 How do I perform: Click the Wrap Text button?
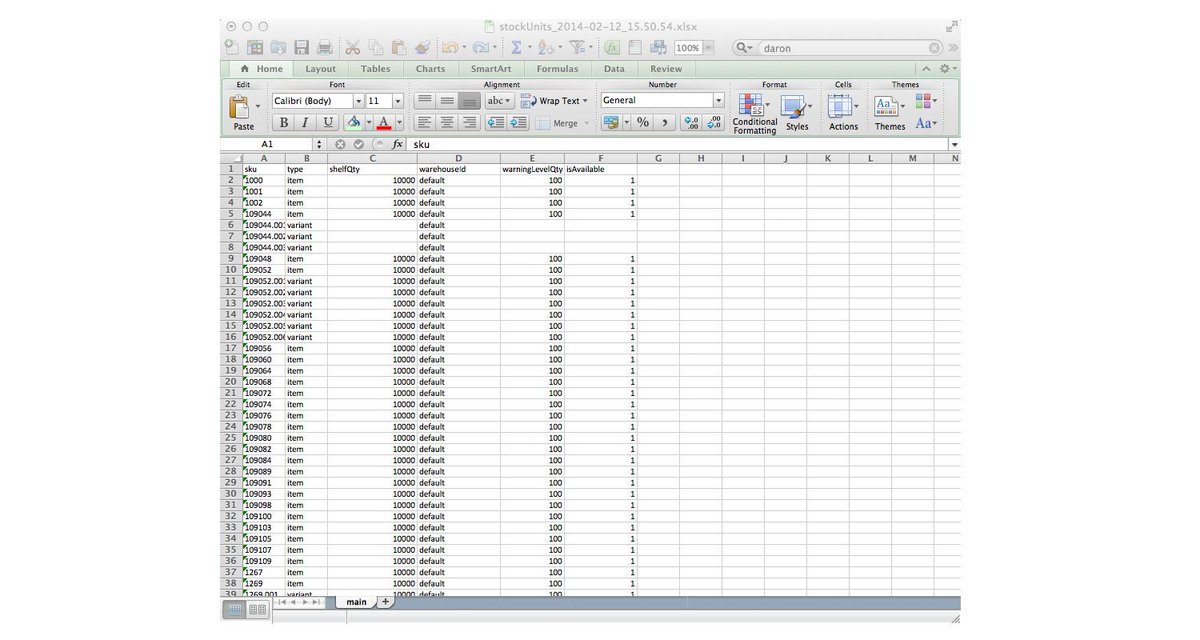(555, 101)
